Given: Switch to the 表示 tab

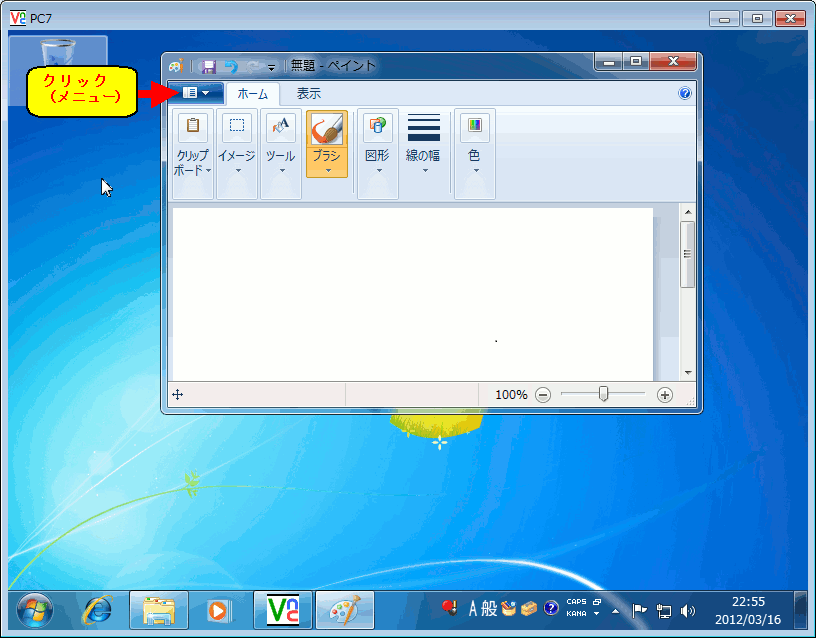Looking at the screenshot, I should tap(308, 94).
